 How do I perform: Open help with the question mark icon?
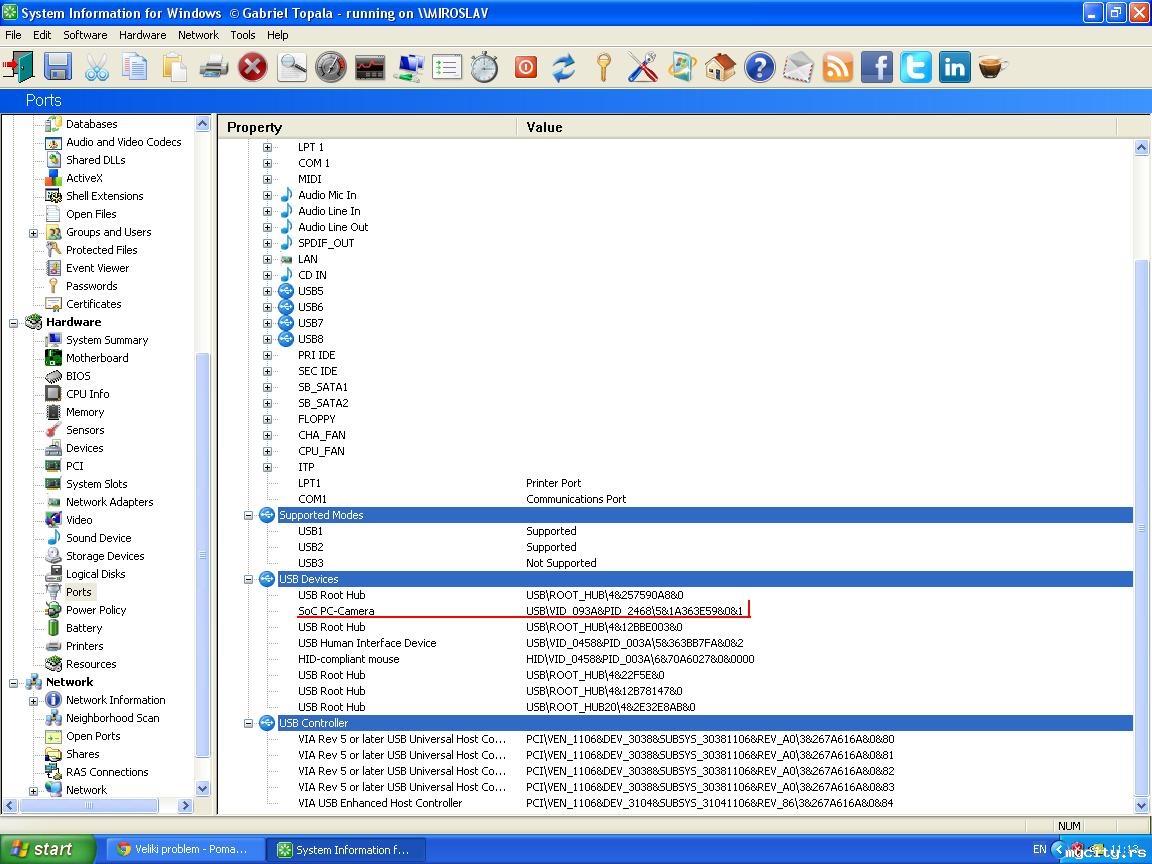760,67
